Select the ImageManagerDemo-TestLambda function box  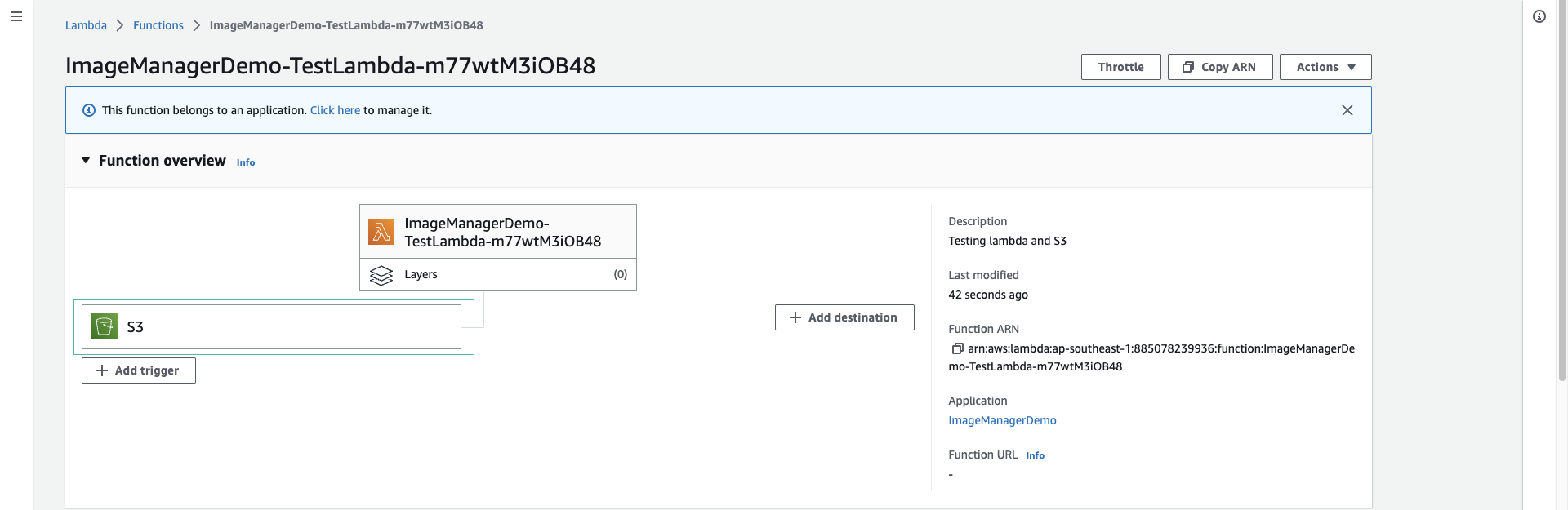click(498, 232)
